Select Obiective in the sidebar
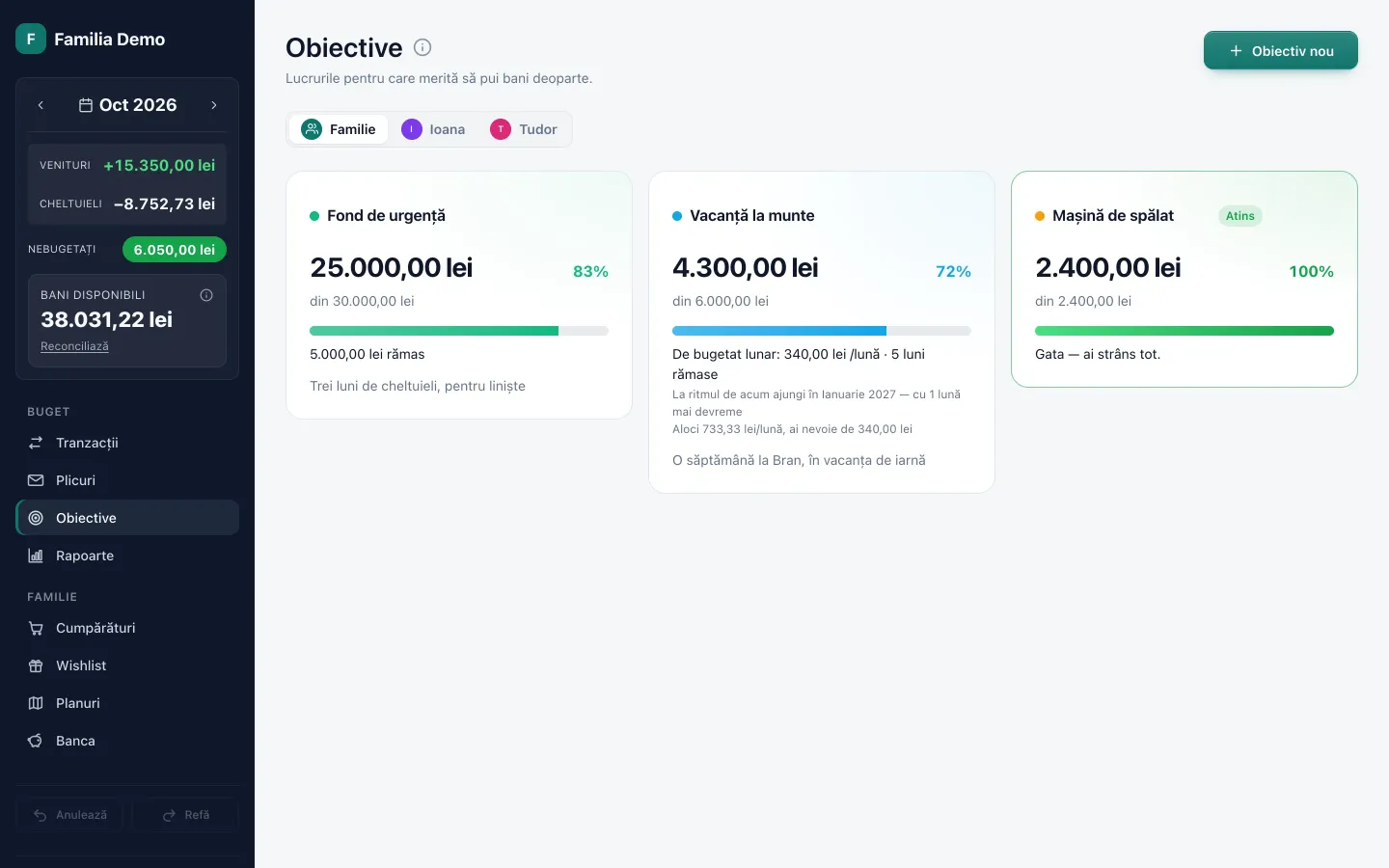The width and height of the screenshot is (1389, 868). 127,518
